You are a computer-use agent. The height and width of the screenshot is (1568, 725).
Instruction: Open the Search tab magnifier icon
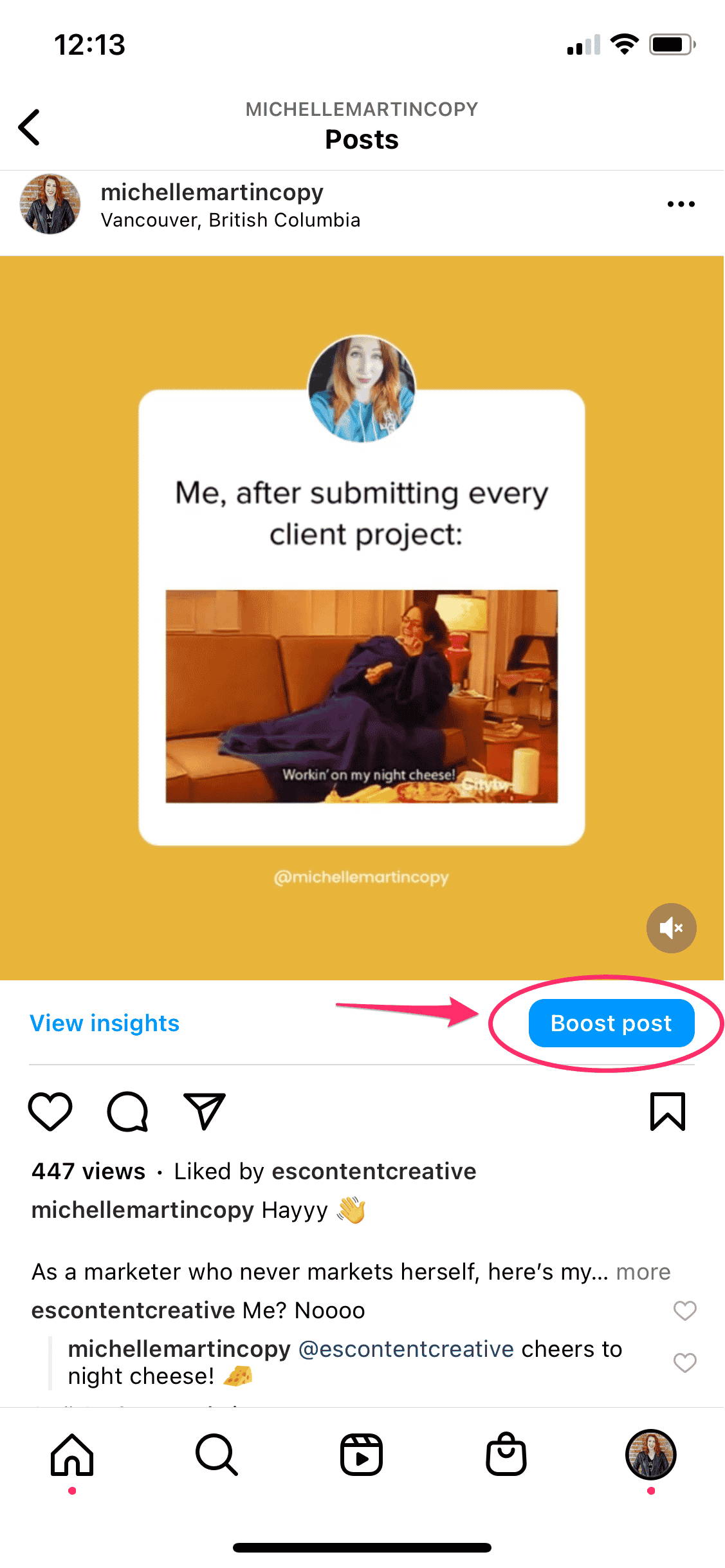tap(217, 1455)
